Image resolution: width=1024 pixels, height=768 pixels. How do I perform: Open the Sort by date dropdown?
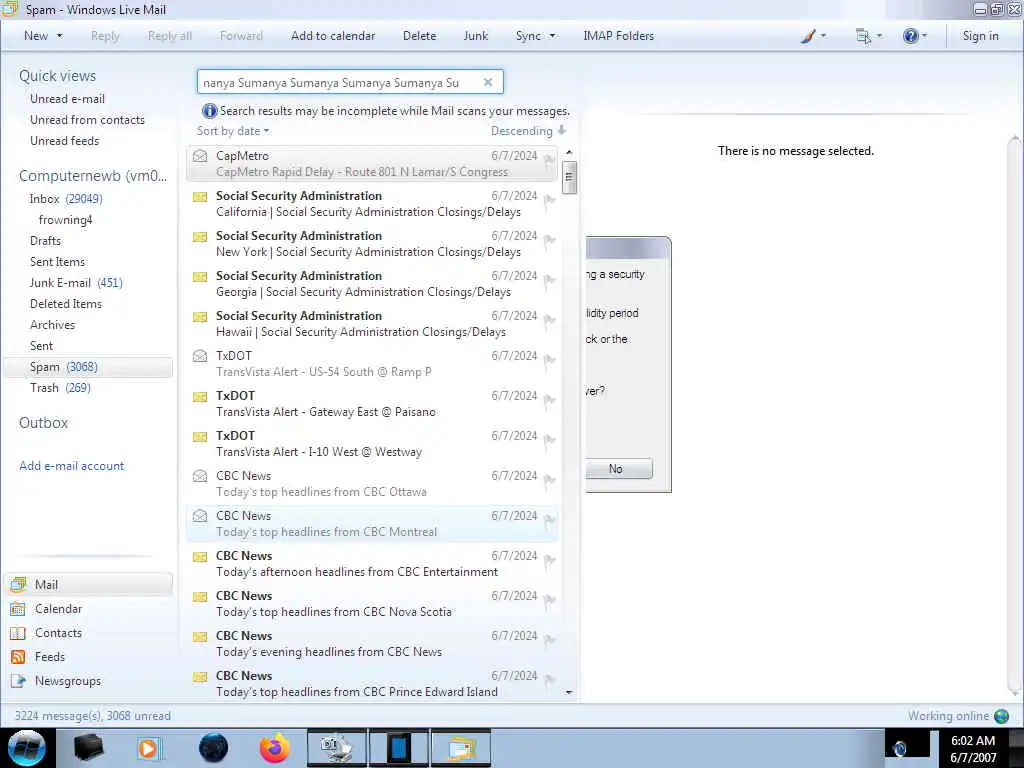pos(233,131)
